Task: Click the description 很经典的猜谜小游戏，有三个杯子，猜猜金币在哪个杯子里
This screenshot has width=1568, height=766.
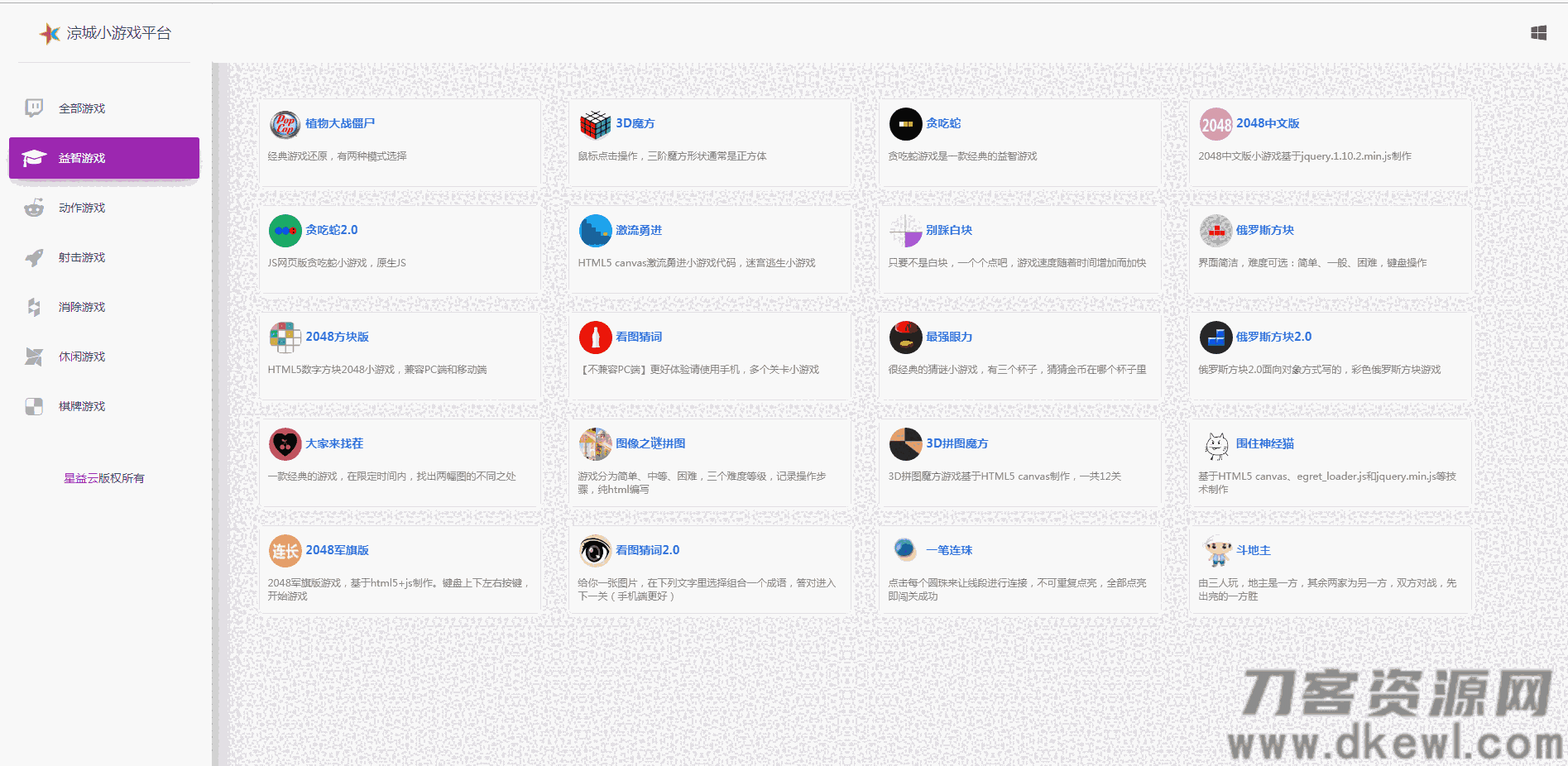Action: pyautogui.click(x=1017, y=370)
